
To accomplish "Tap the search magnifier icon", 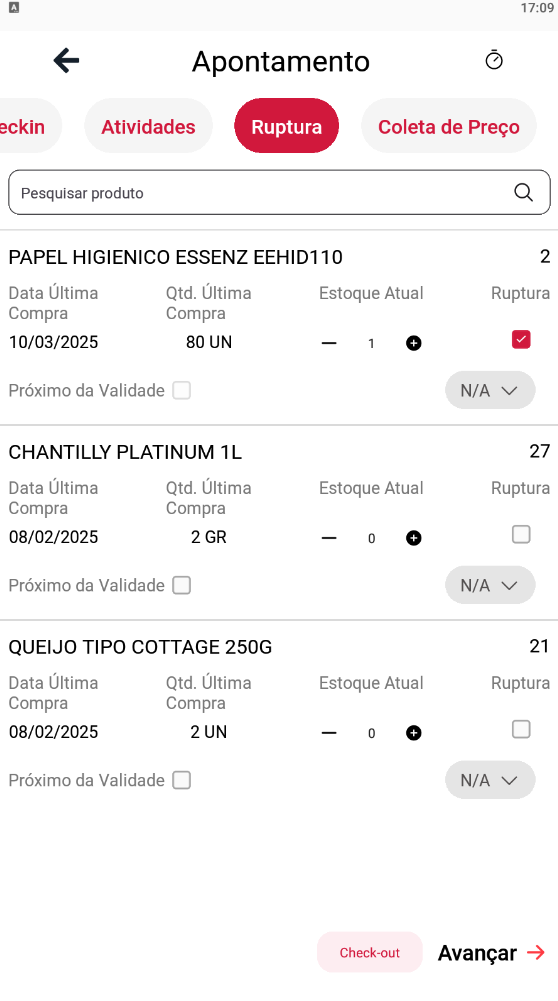I will click(x=524, y=192).
